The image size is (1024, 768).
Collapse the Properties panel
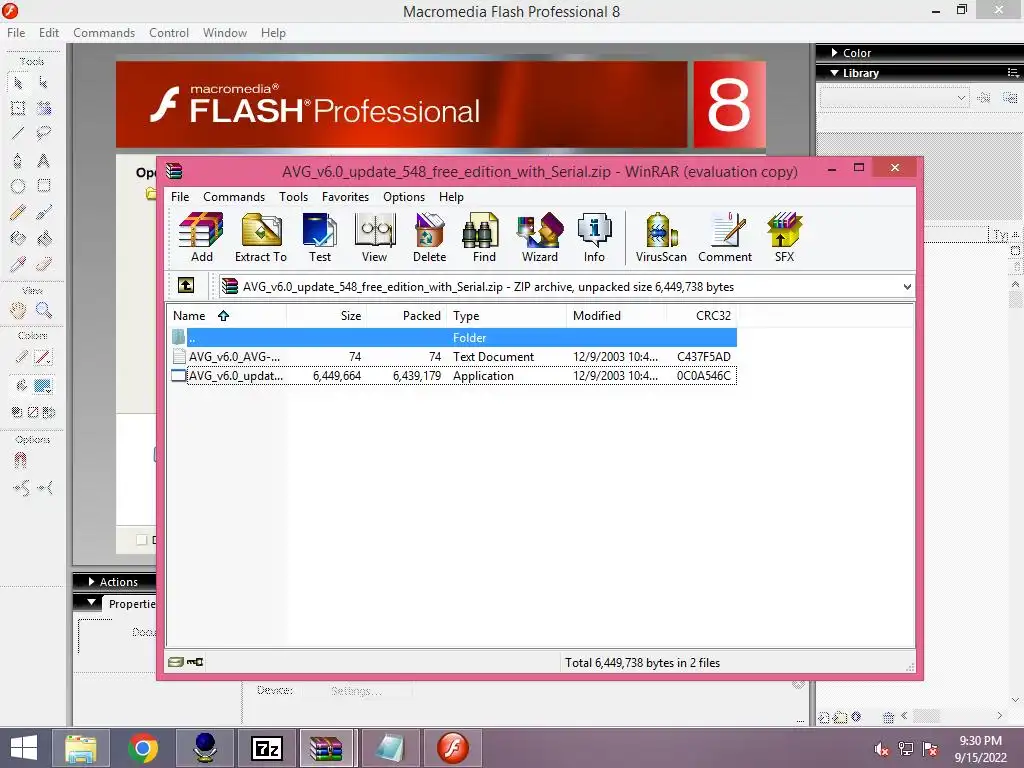click(x=91, y=602)
